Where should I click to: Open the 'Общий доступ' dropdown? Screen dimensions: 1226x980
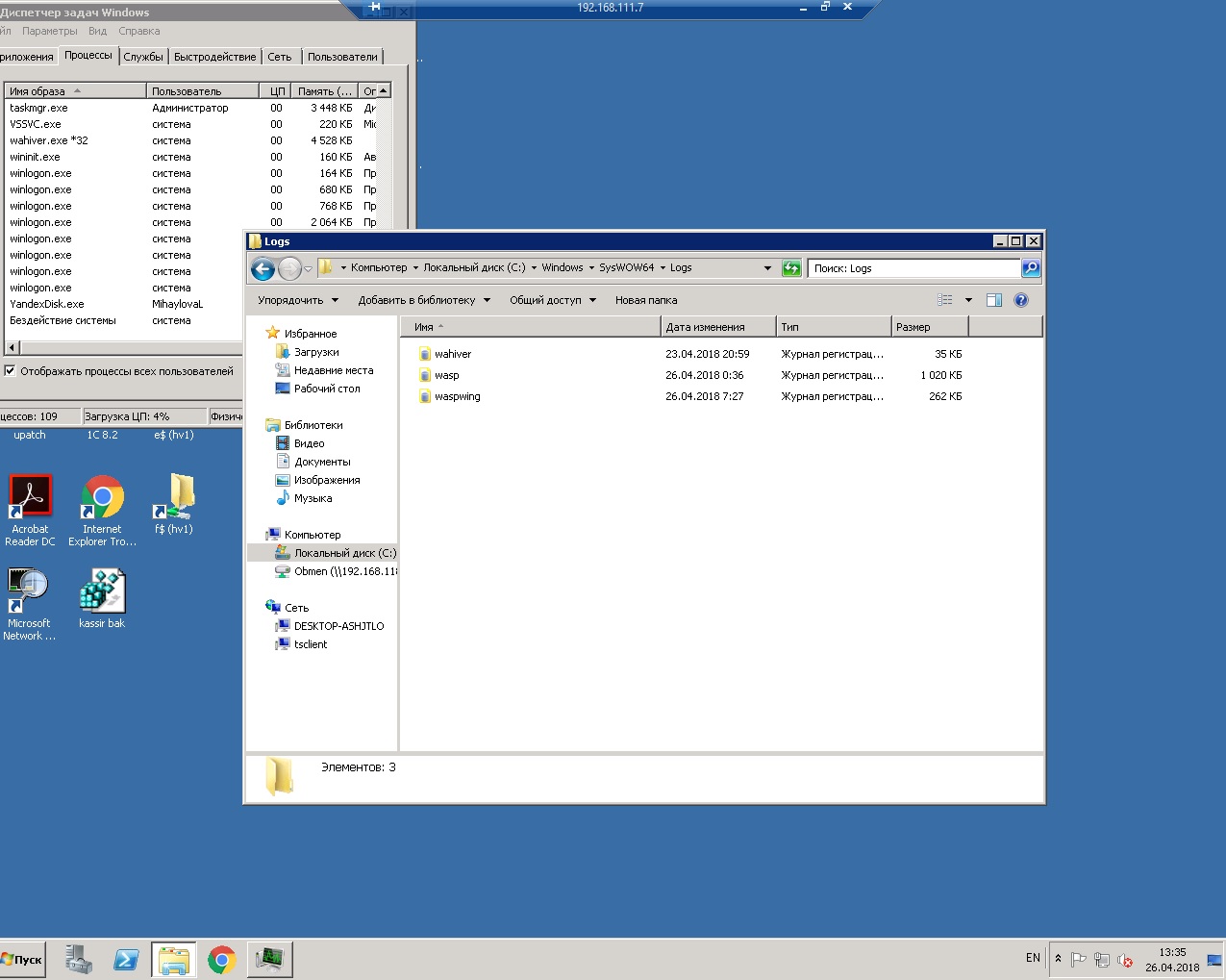(552, 300)
